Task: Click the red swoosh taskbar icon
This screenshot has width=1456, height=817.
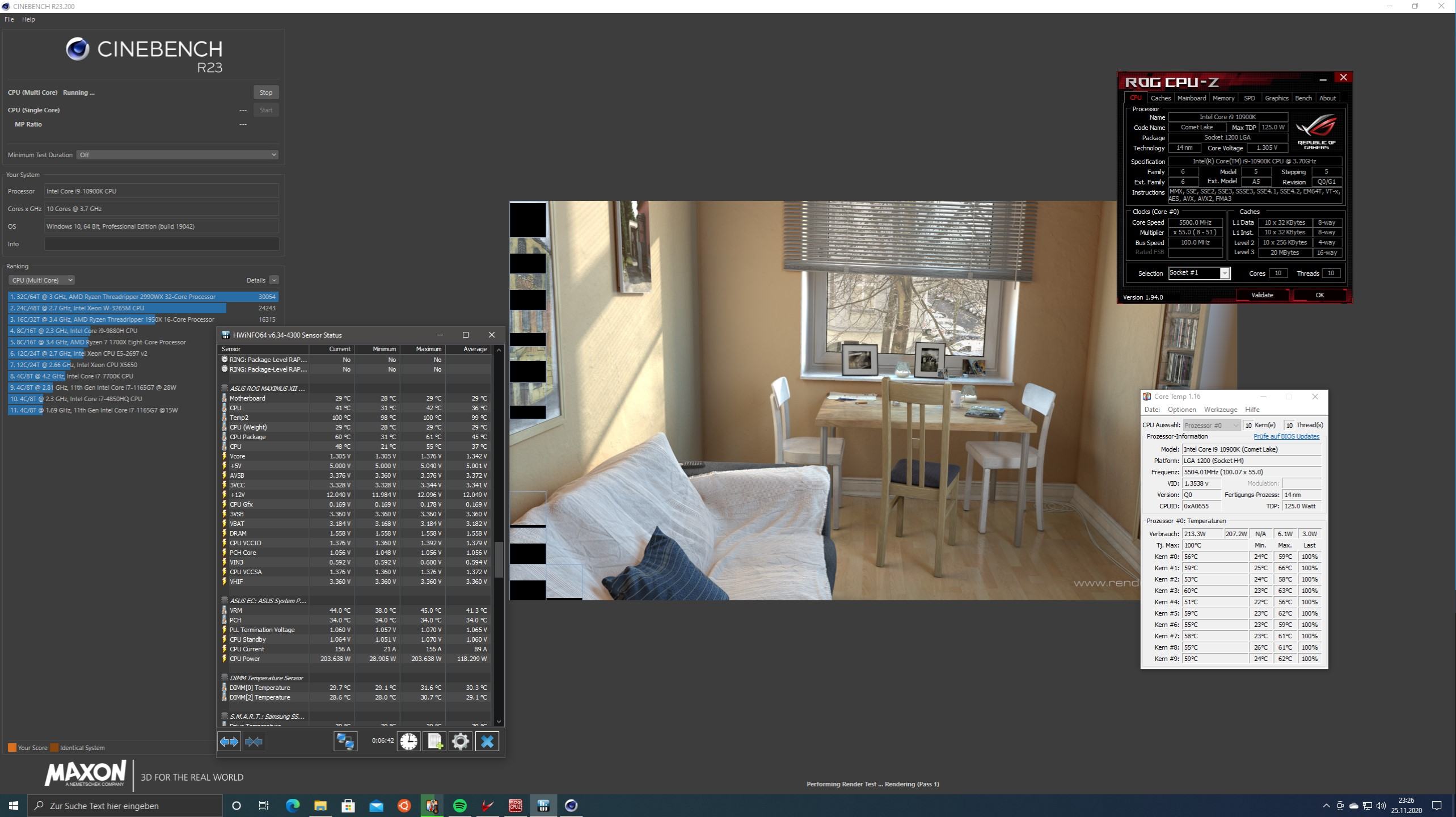Action: click(x=487, y=806)
